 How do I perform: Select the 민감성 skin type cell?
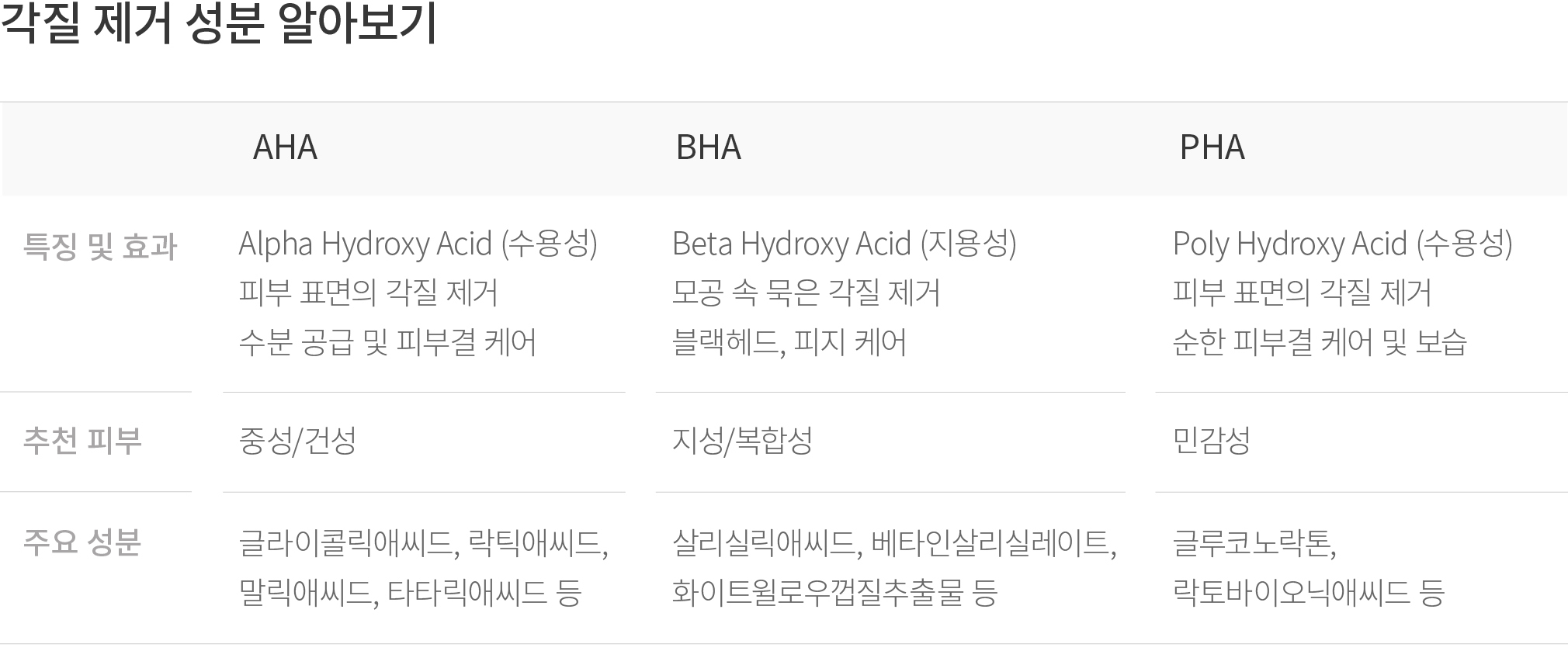(x=1212, y=441)
